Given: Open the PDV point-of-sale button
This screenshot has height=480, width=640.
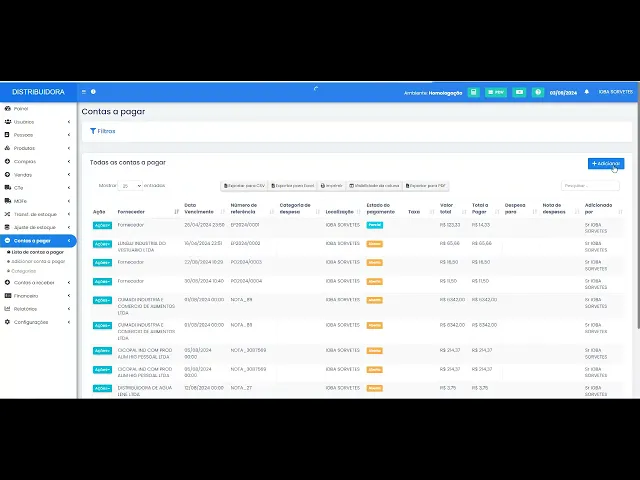Looking at the screenshot, I should pos(496,92).
